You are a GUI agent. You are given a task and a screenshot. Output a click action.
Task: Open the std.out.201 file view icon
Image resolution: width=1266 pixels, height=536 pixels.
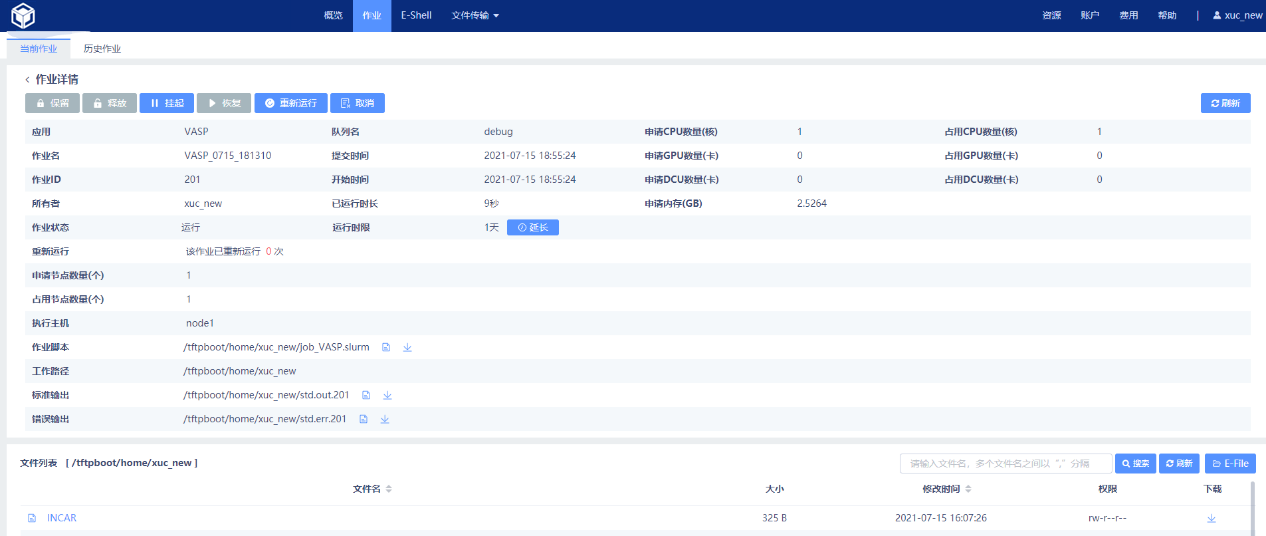pyautogui.click(x=366, y=395)
